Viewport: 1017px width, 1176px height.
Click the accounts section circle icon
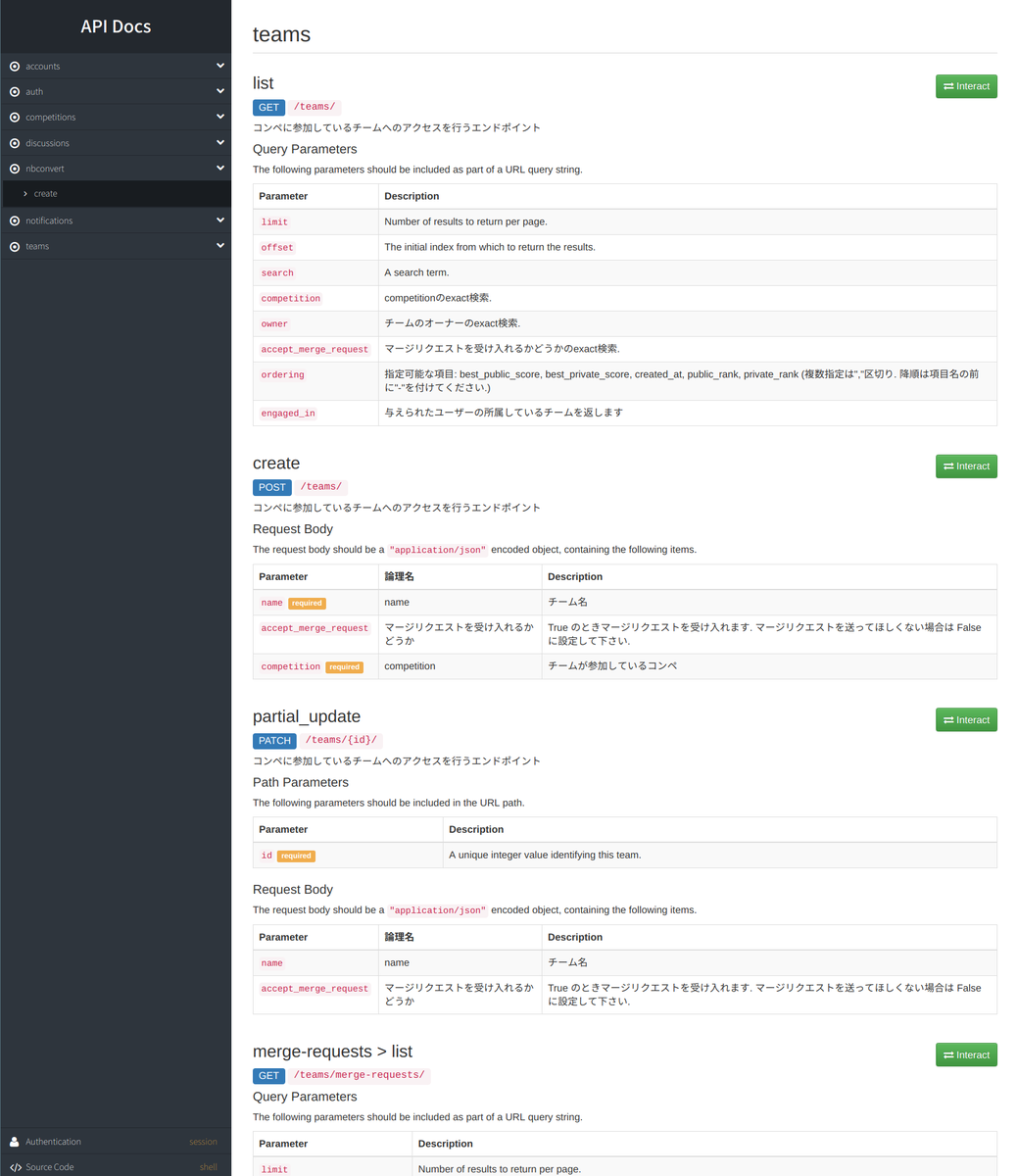click(x=15, y=67)
